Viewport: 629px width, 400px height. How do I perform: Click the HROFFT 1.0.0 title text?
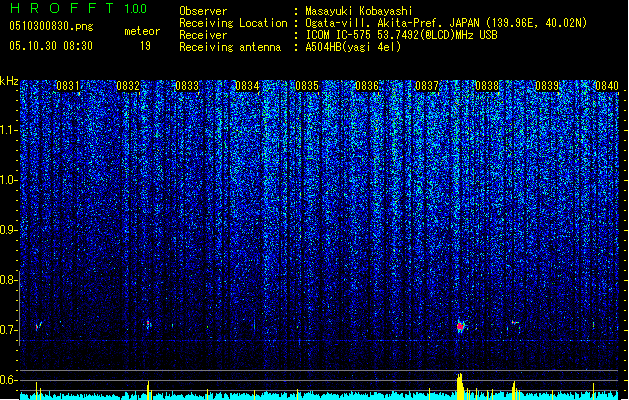point(78,8)
